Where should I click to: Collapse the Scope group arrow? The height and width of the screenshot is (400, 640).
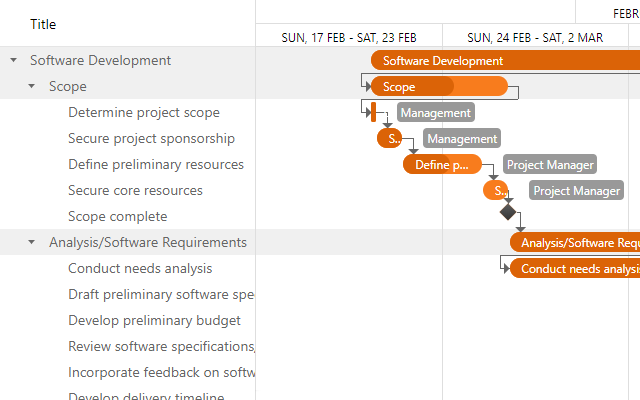(32, 86)
